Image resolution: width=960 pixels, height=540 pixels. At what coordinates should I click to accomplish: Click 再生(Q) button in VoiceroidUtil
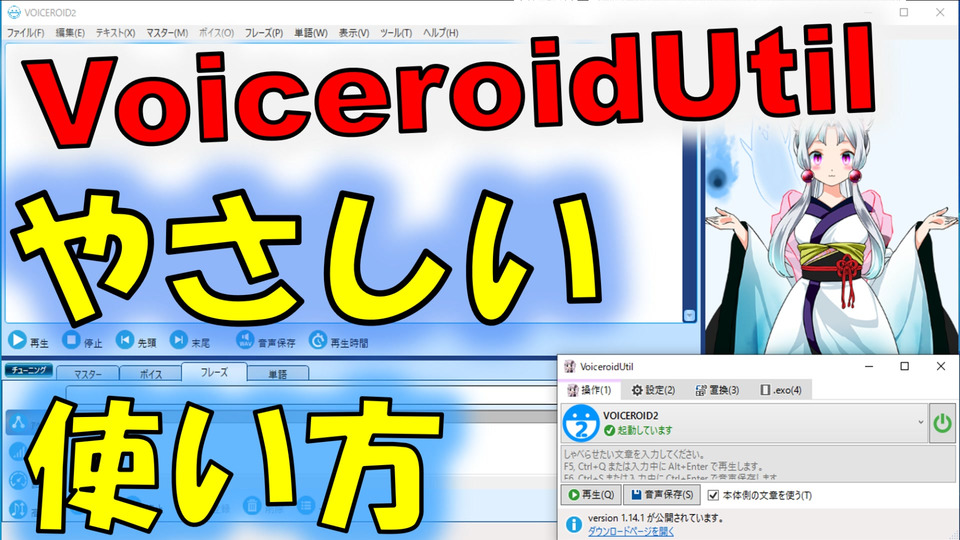pos(591,494)
